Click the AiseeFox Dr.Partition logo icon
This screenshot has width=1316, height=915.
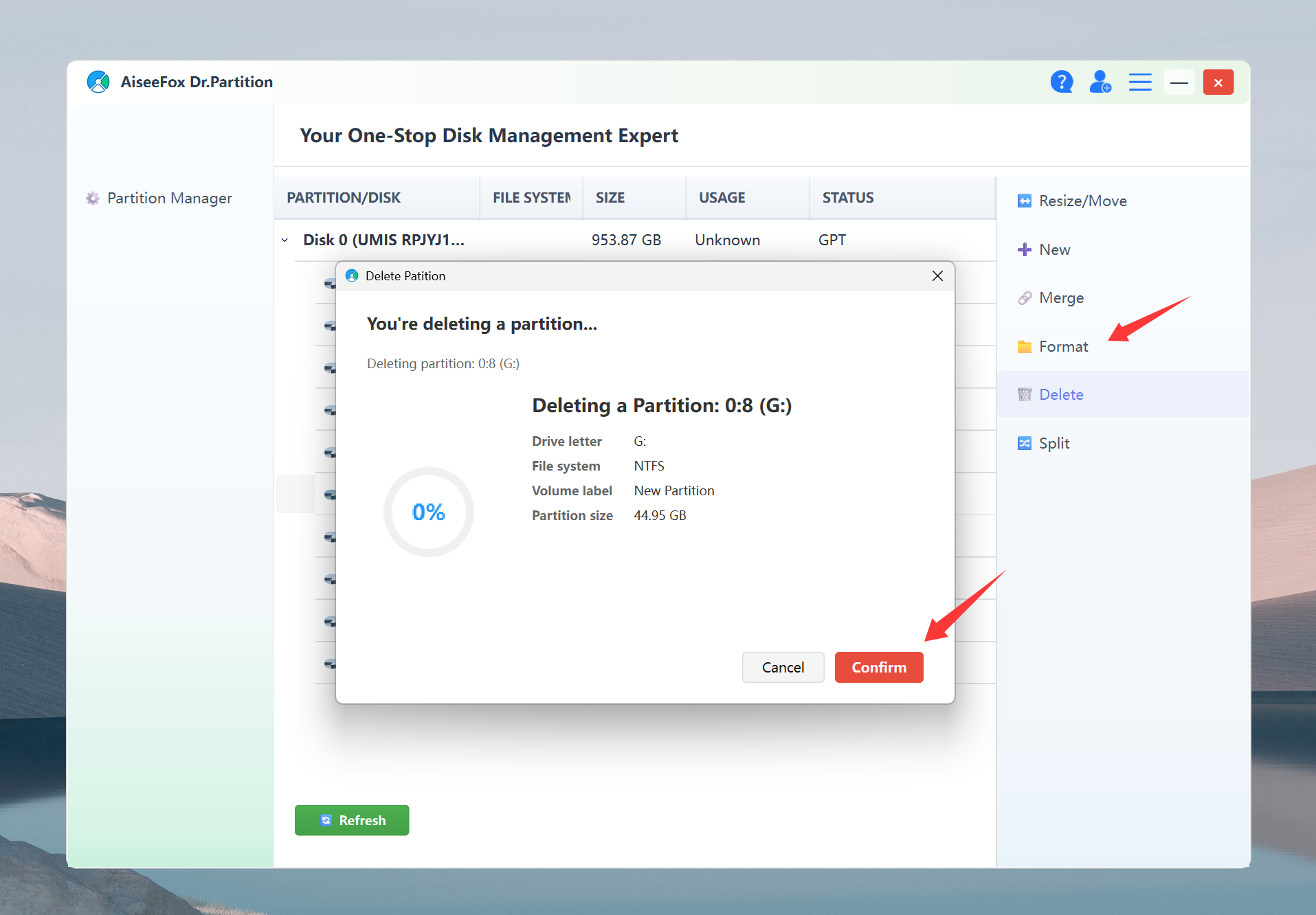(98, 82)
